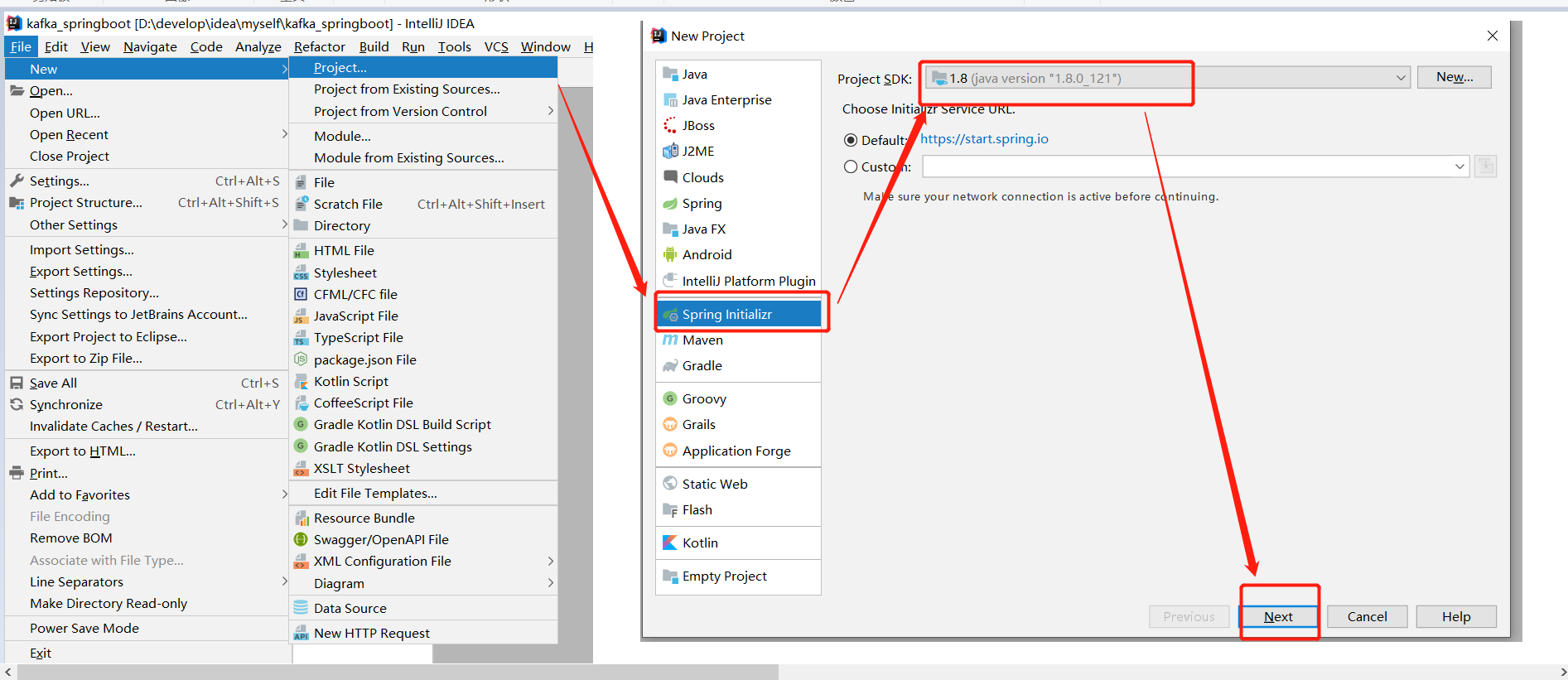Open the Navigate menu
This screenshot has width=1568, height=680.
click(x=150, y=46)
